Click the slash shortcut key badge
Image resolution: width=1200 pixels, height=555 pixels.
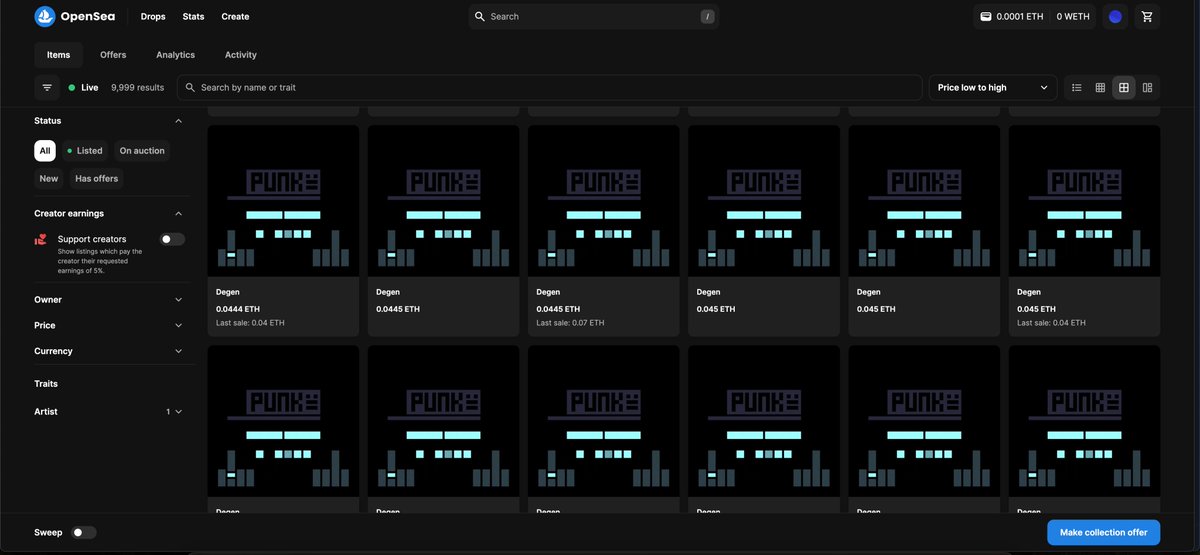coord(707,17)
